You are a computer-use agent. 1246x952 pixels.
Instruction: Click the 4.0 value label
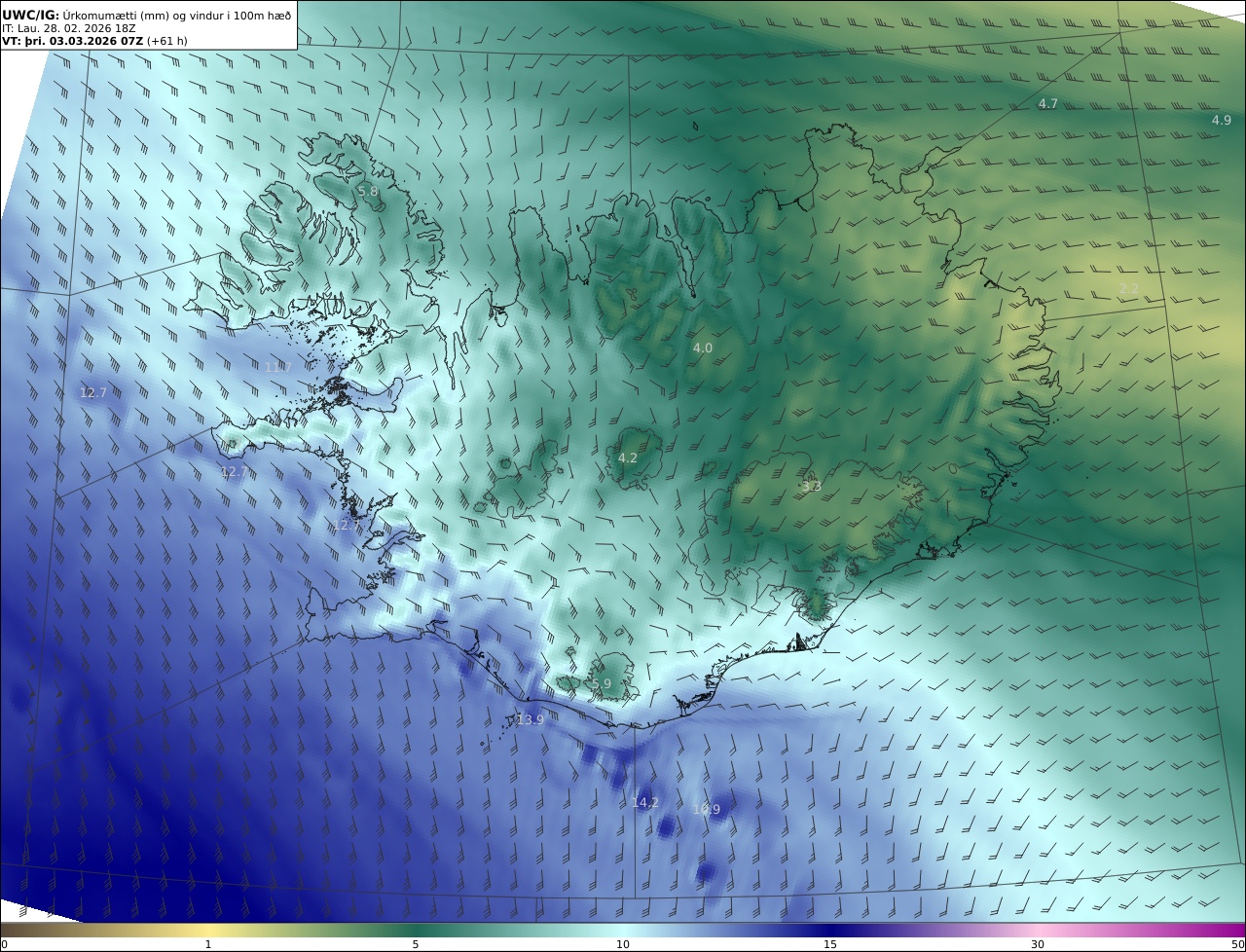coord(702,348)
